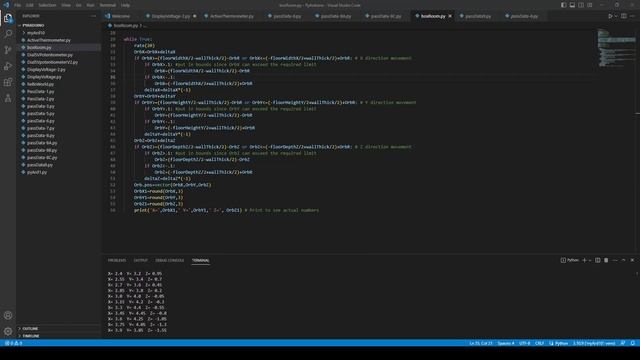This screenshot has width=640, height=360.
Task: Open the Run file dropdown arrow
Action: [616, 16]
